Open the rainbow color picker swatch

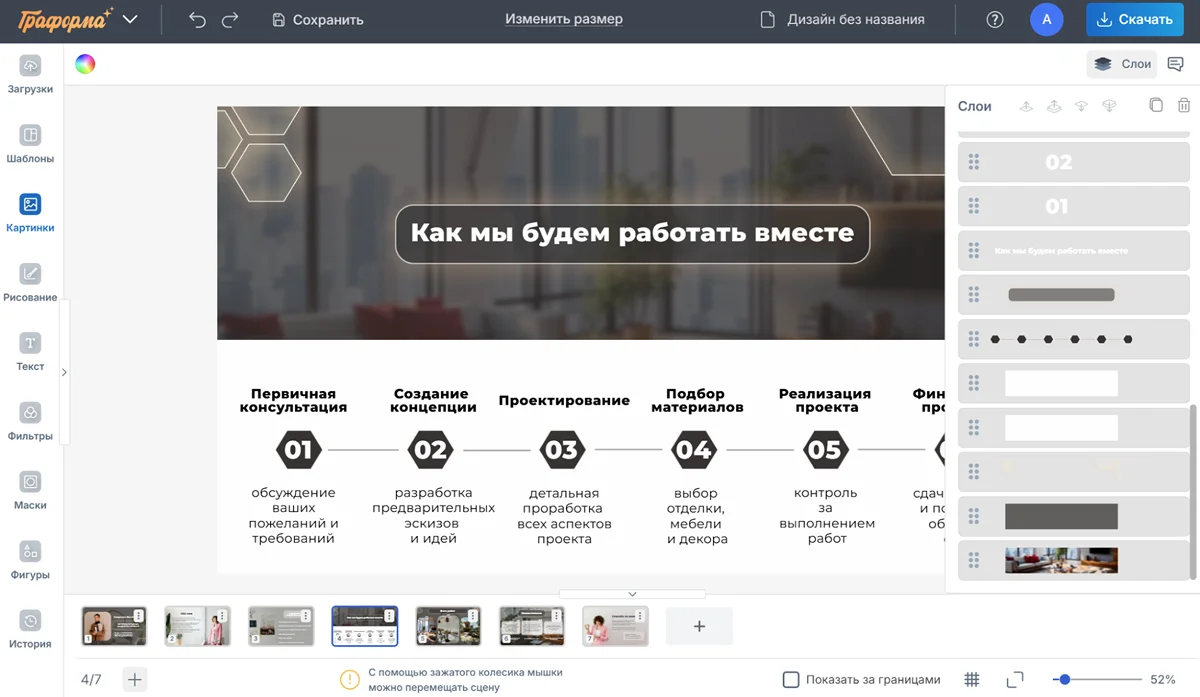(85, 64)
